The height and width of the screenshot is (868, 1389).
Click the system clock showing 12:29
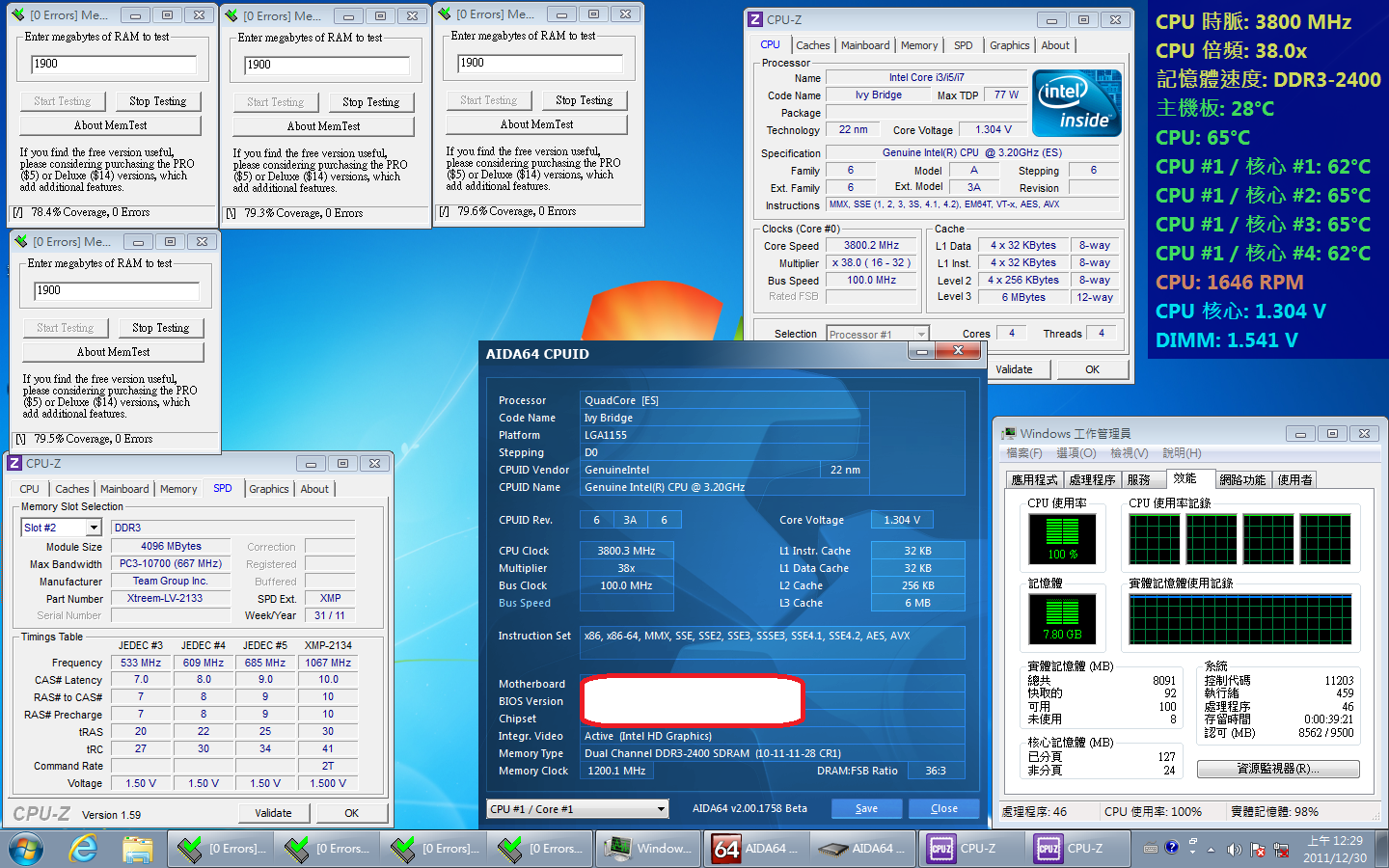[1334, 849]
